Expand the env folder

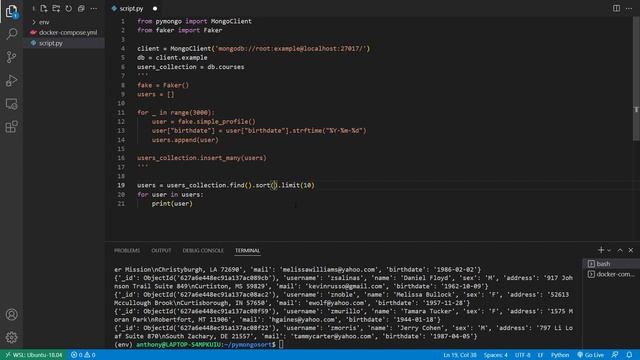click(x=64, y=22)
